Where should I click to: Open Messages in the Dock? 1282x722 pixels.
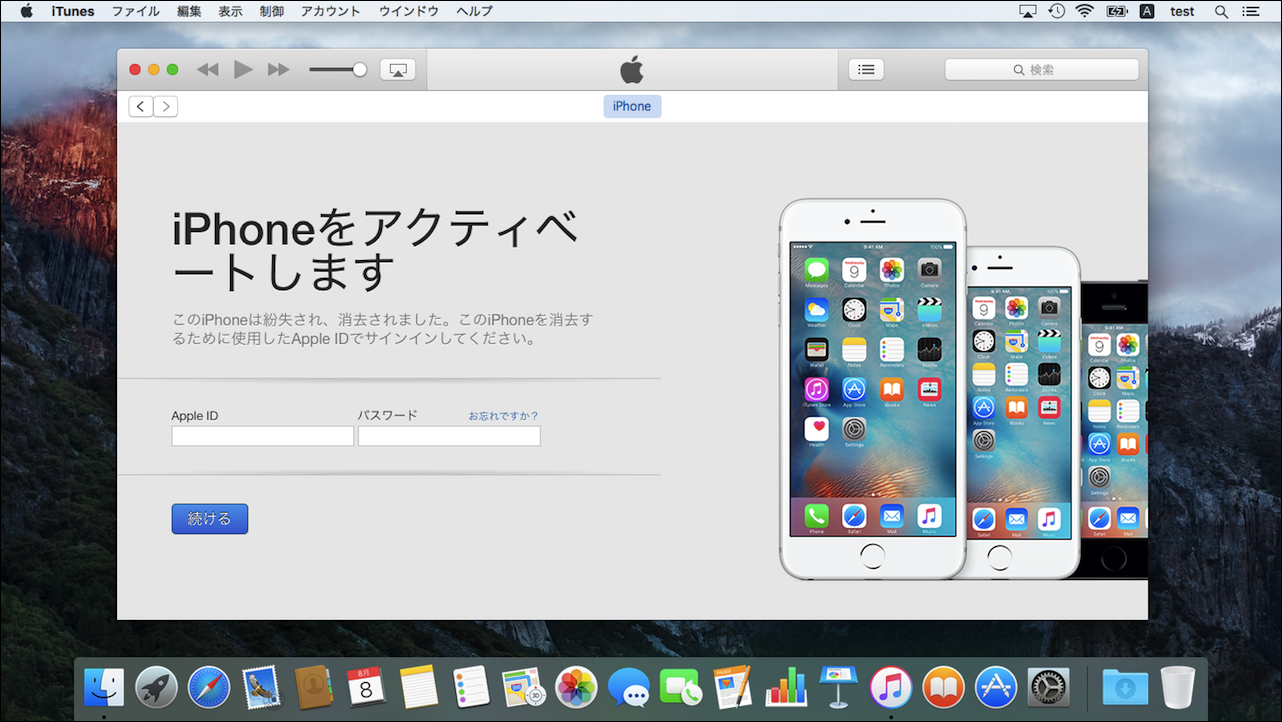tap(628, 687)
